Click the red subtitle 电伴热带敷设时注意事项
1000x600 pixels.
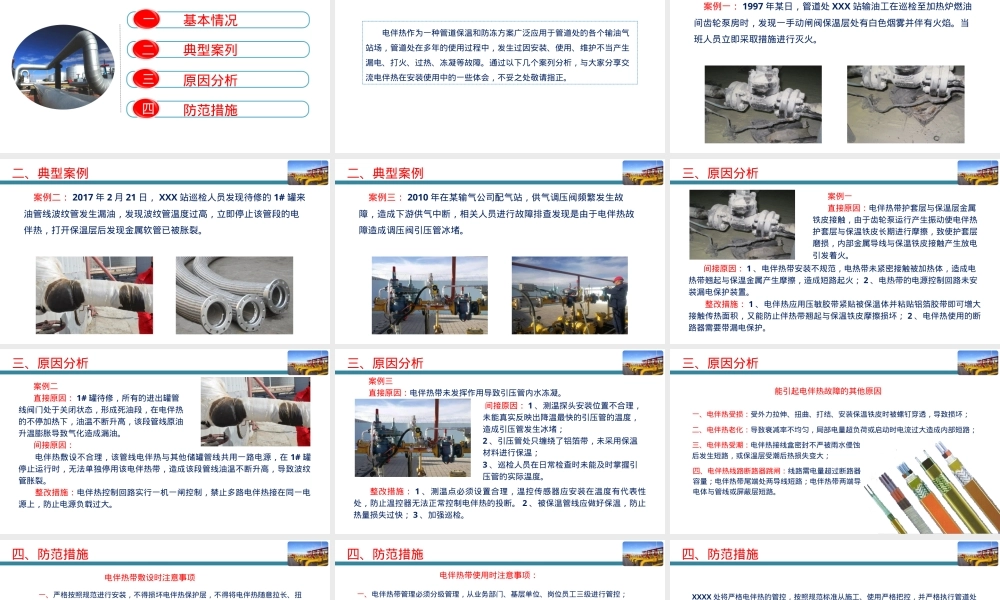click(x=150, y=577)
